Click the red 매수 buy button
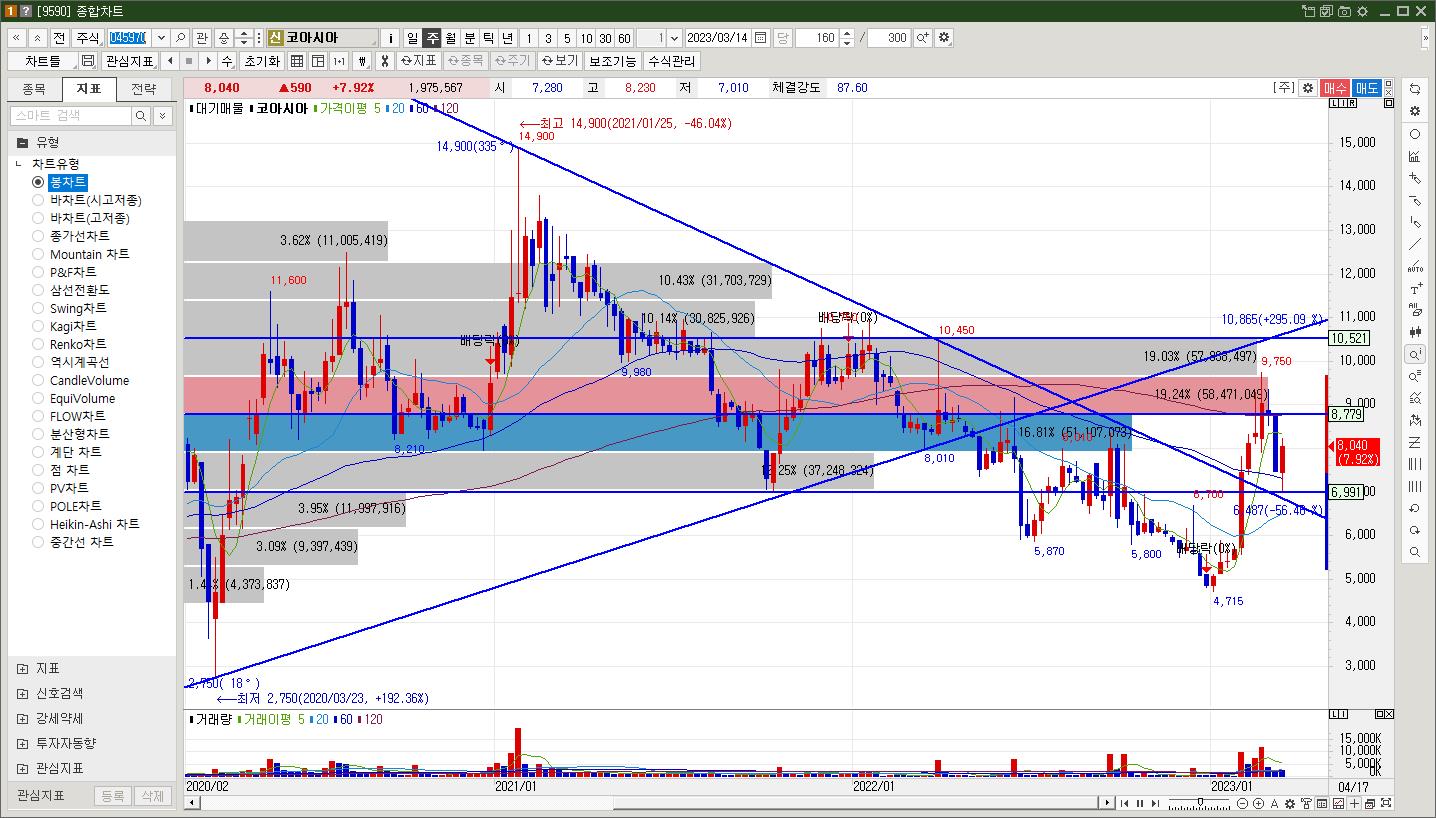Screen dimensions: 1436x818 point(1335,88)
